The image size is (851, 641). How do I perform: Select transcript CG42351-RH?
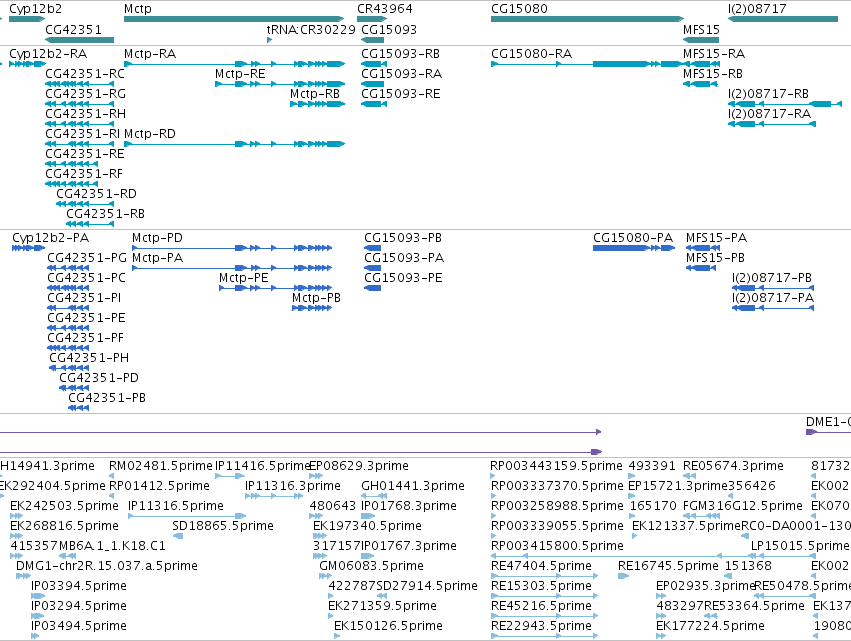pyautogui.click(x=85, y=114)
